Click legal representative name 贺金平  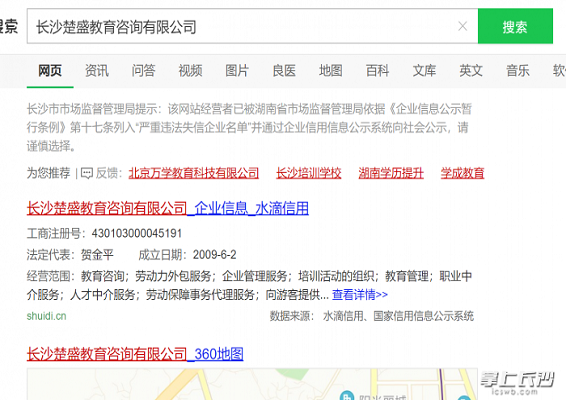click(x=97, y=255)
